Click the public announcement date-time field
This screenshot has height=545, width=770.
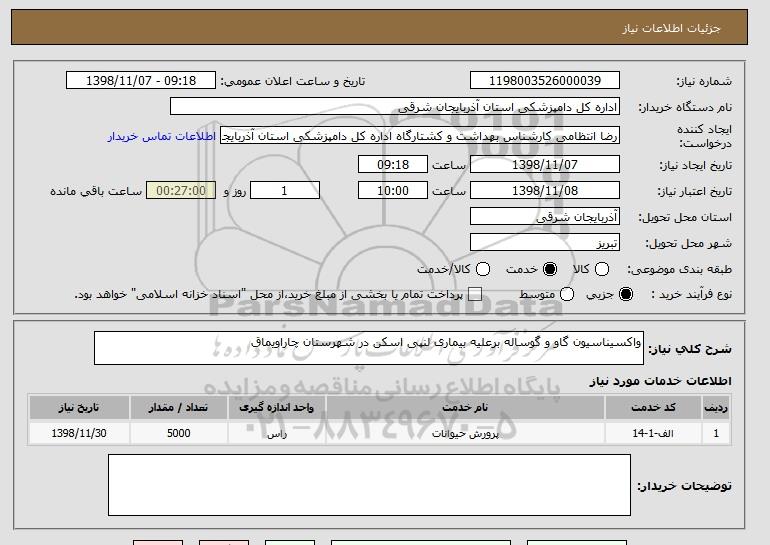141,81
